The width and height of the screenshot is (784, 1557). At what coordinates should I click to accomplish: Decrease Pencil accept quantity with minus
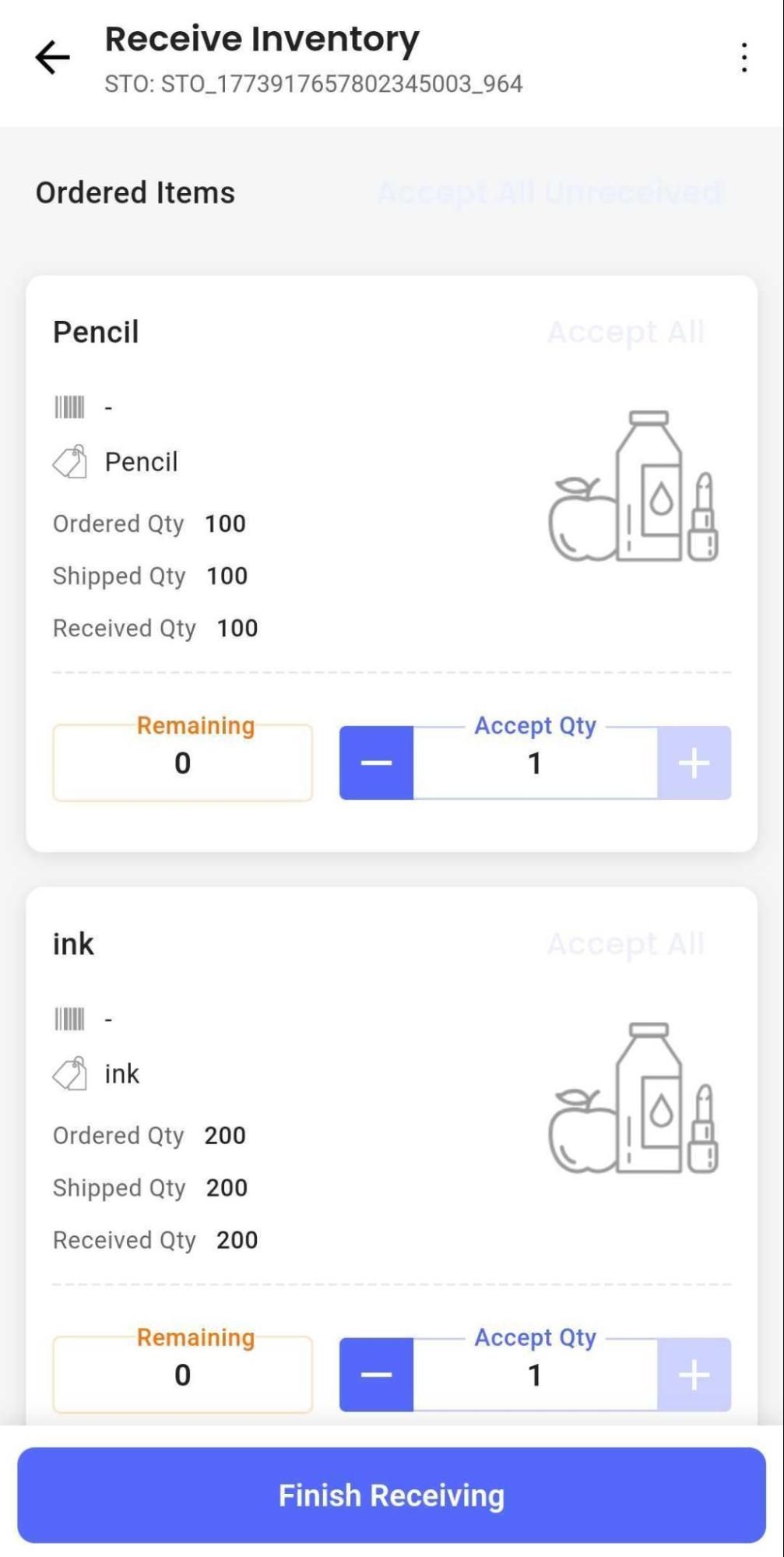[x=376, y=763]
